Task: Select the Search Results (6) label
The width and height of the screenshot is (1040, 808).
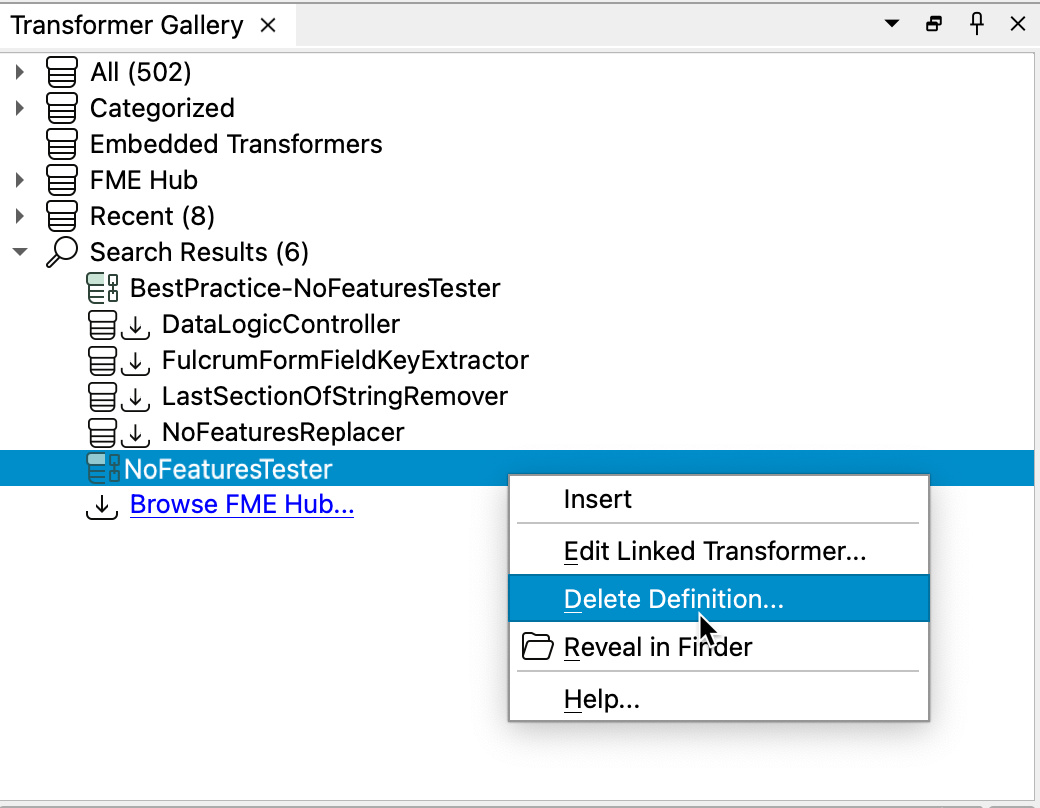Action: click(x=199, y=252)
